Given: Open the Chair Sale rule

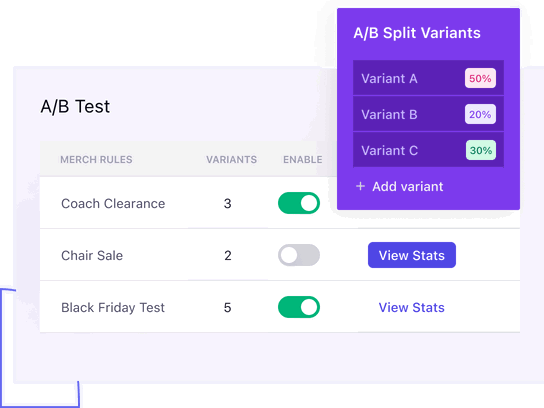Looking at the screenshot, I should coord(92,256).
